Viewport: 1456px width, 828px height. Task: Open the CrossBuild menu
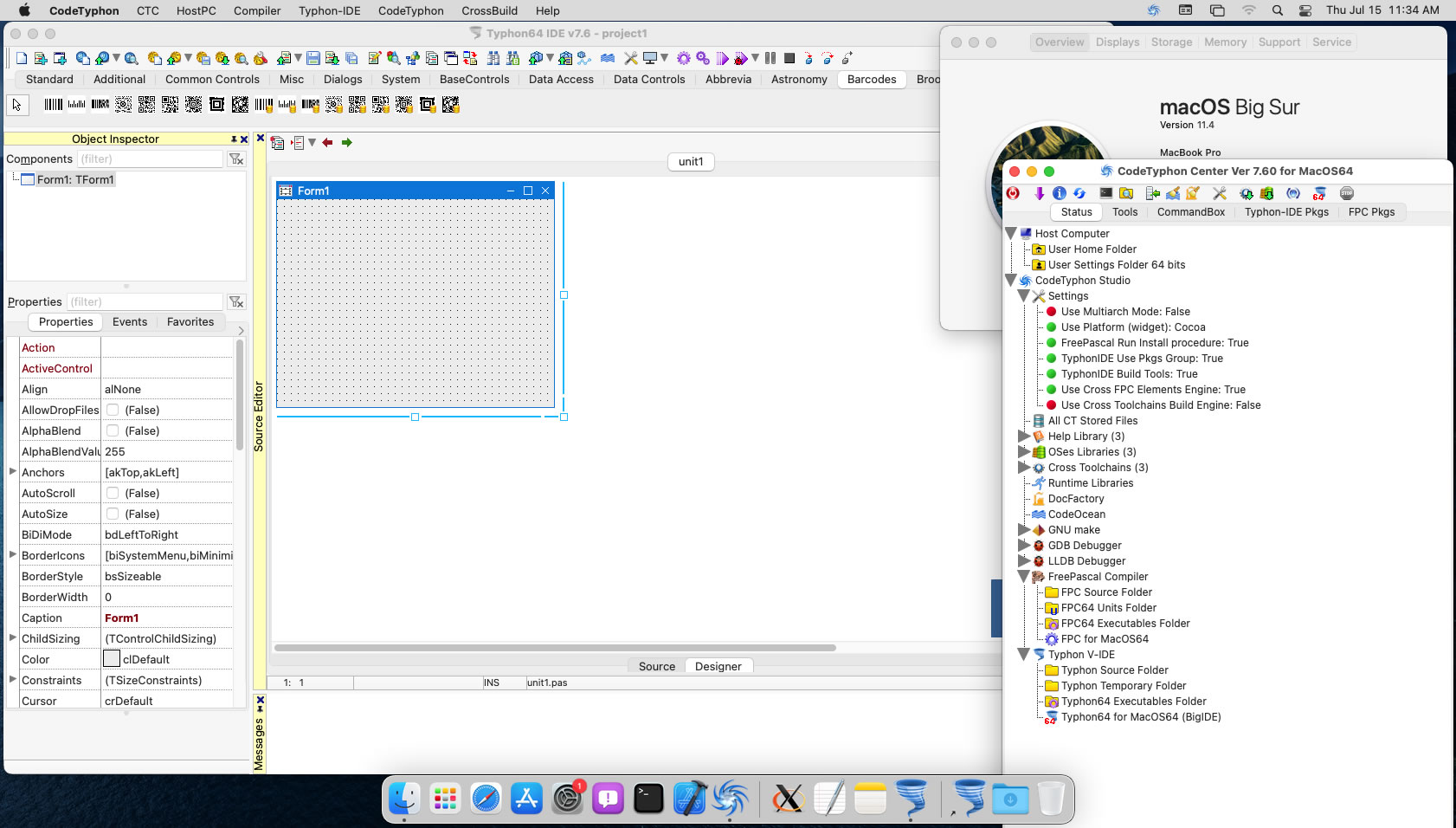pos(489,10)
